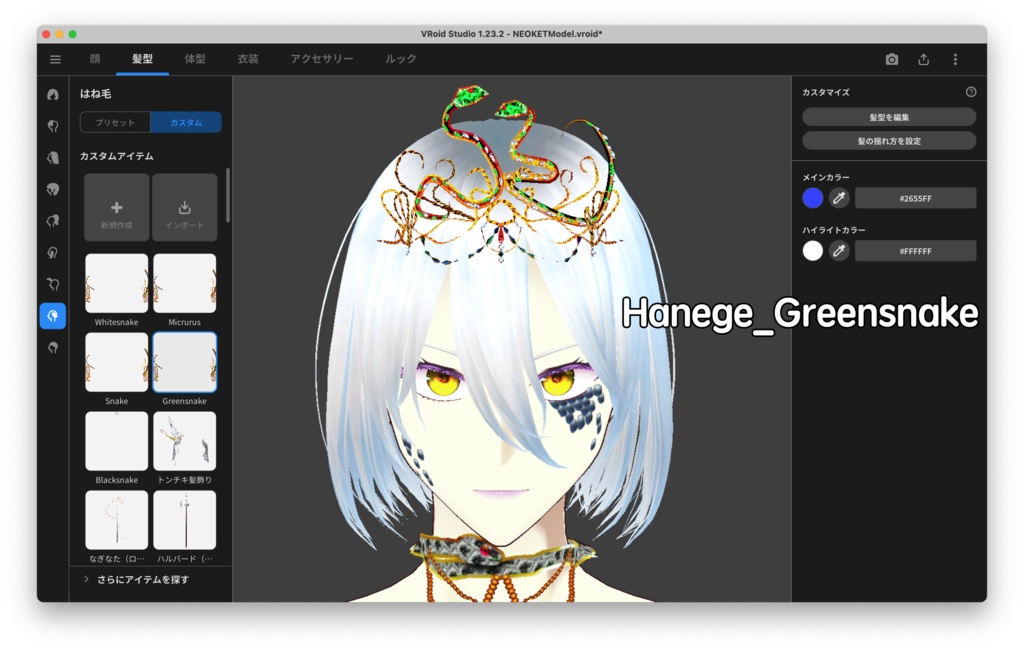This screenshot has height=651, width=1024.
Task: Open the hamburger menu icon at top left
Action: (55, 59)
